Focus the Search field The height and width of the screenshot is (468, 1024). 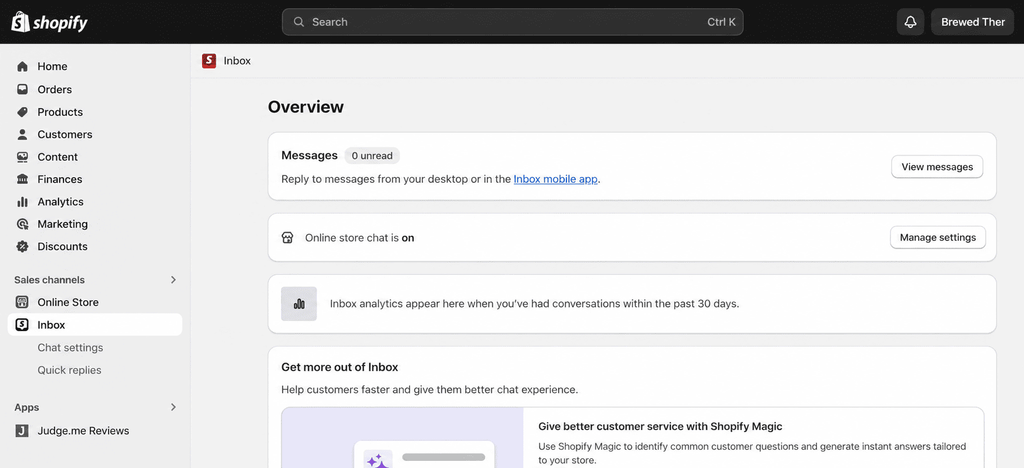click(513, 22)
